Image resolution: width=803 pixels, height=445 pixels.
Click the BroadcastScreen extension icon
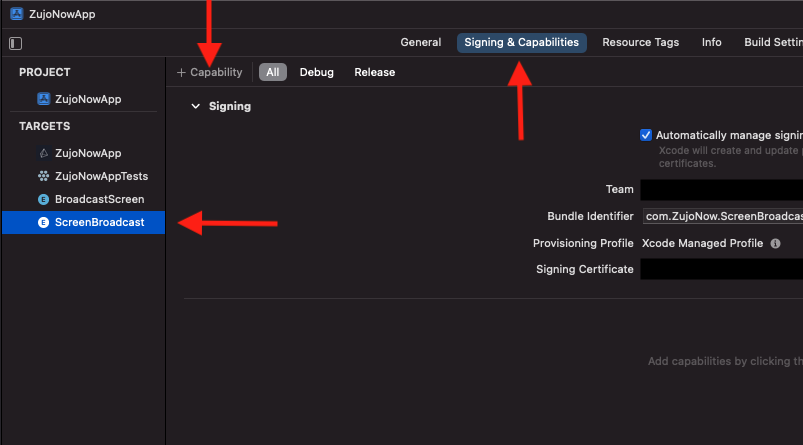point(44,199)
